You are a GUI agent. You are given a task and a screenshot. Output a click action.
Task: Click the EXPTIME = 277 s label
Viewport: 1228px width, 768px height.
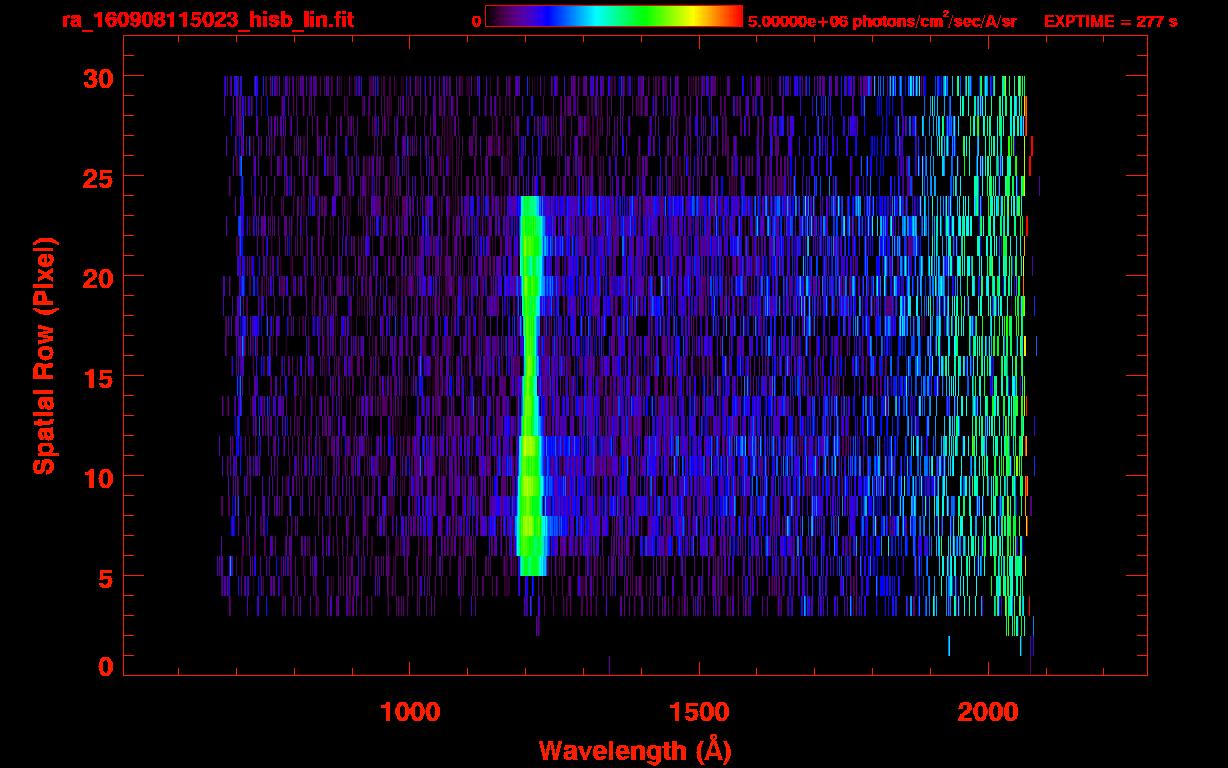[1110, 21]
